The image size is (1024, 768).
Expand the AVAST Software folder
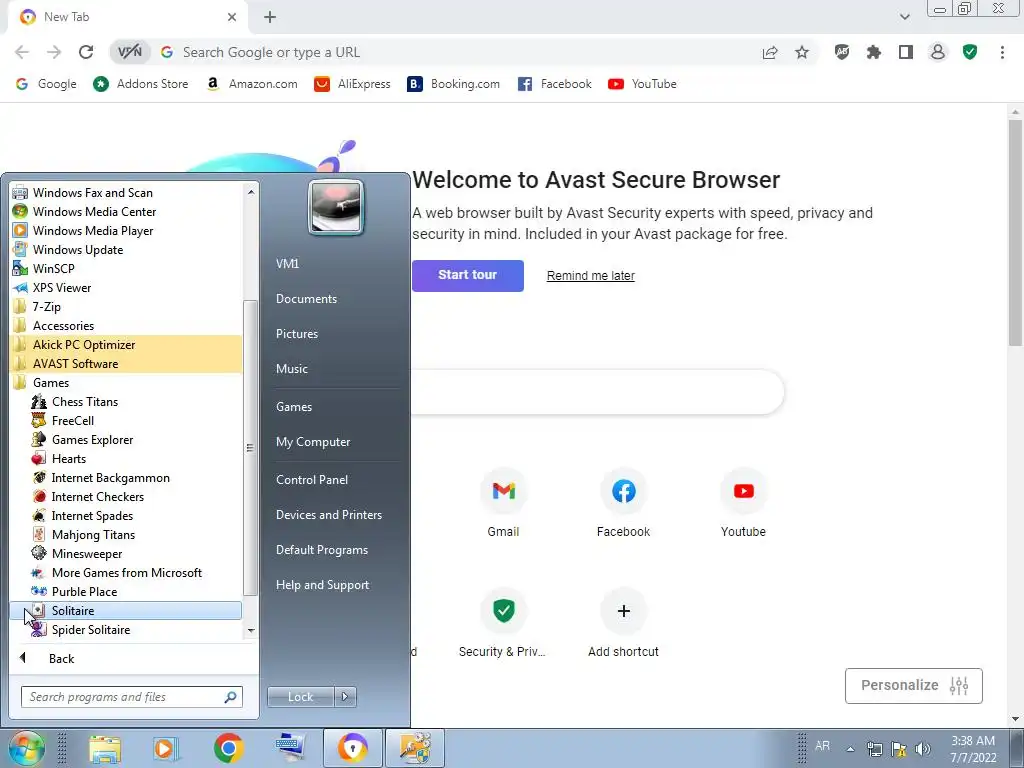pyautogui.click(x=125, y=363)
